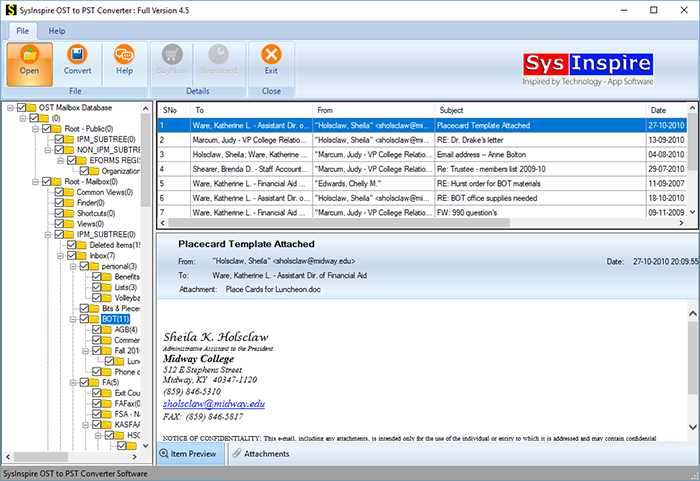700x481 pixels.
Task: Click folder icon beside Views(0)
Action: (x=69, y=224)
